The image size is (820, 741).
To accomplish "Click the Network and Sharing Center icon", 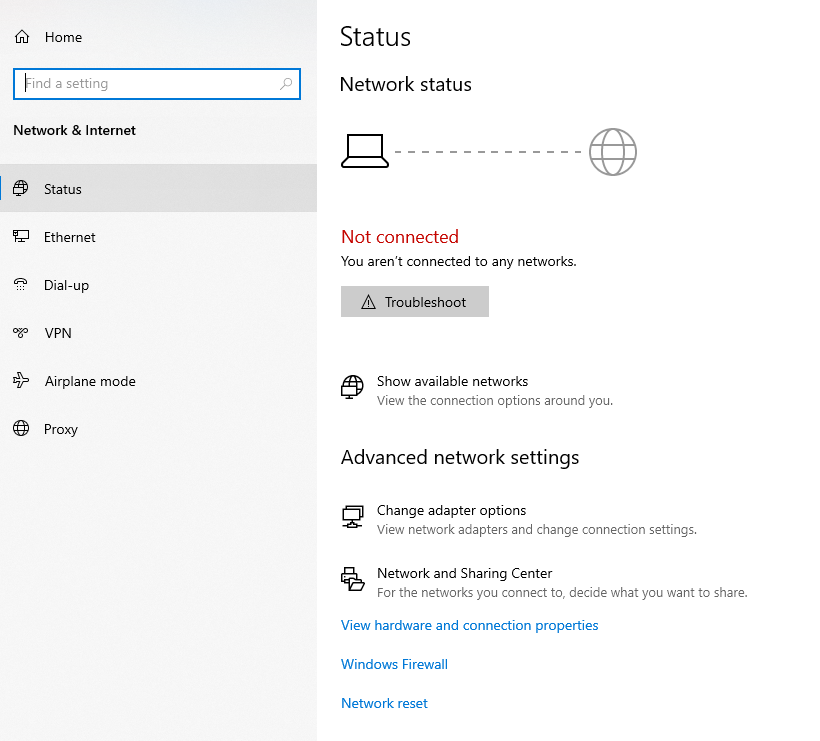I will [352, 580].
